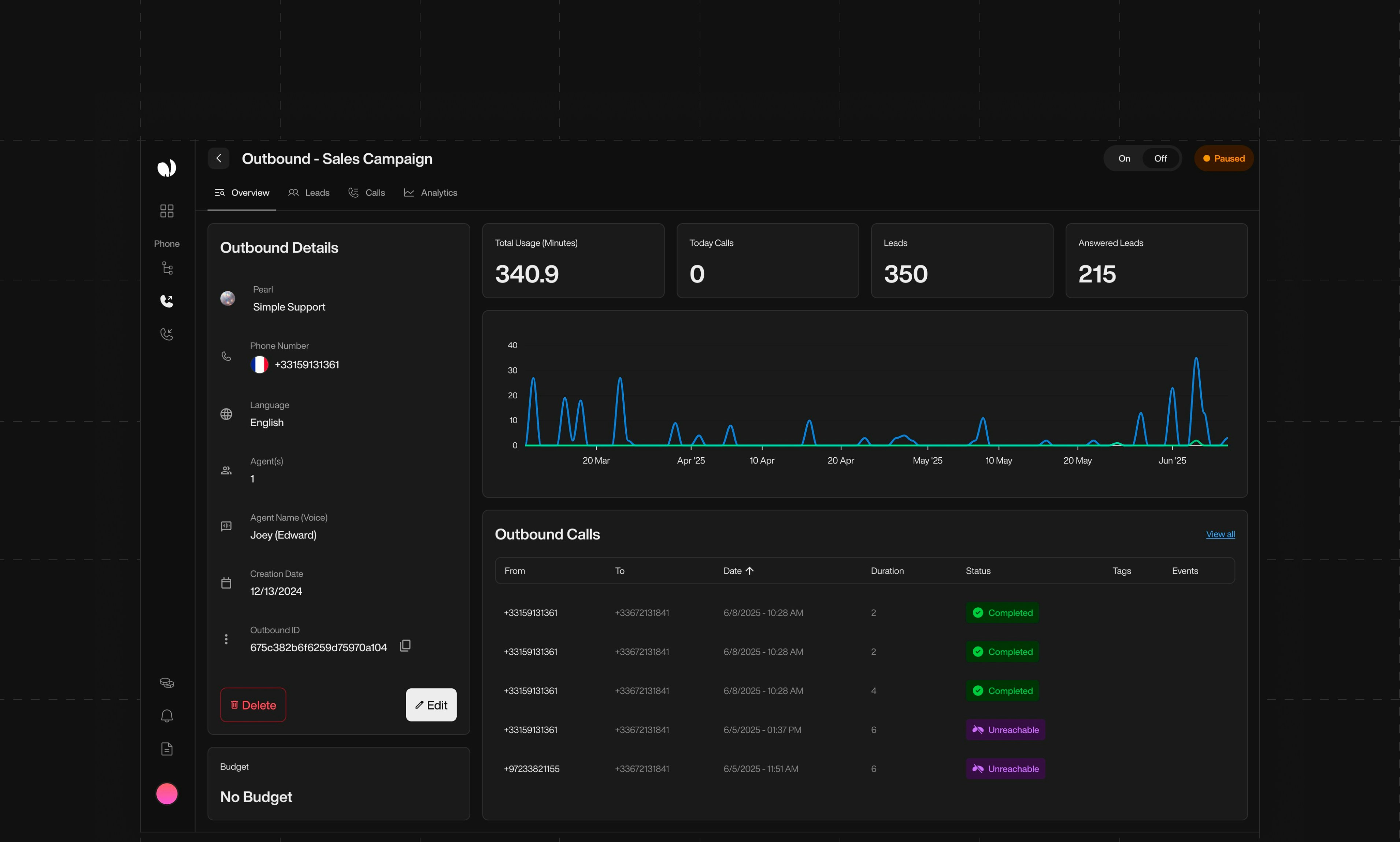
Task: Open notifications via the bell icon
Action: pyautogui.click(x=166, y=715)
